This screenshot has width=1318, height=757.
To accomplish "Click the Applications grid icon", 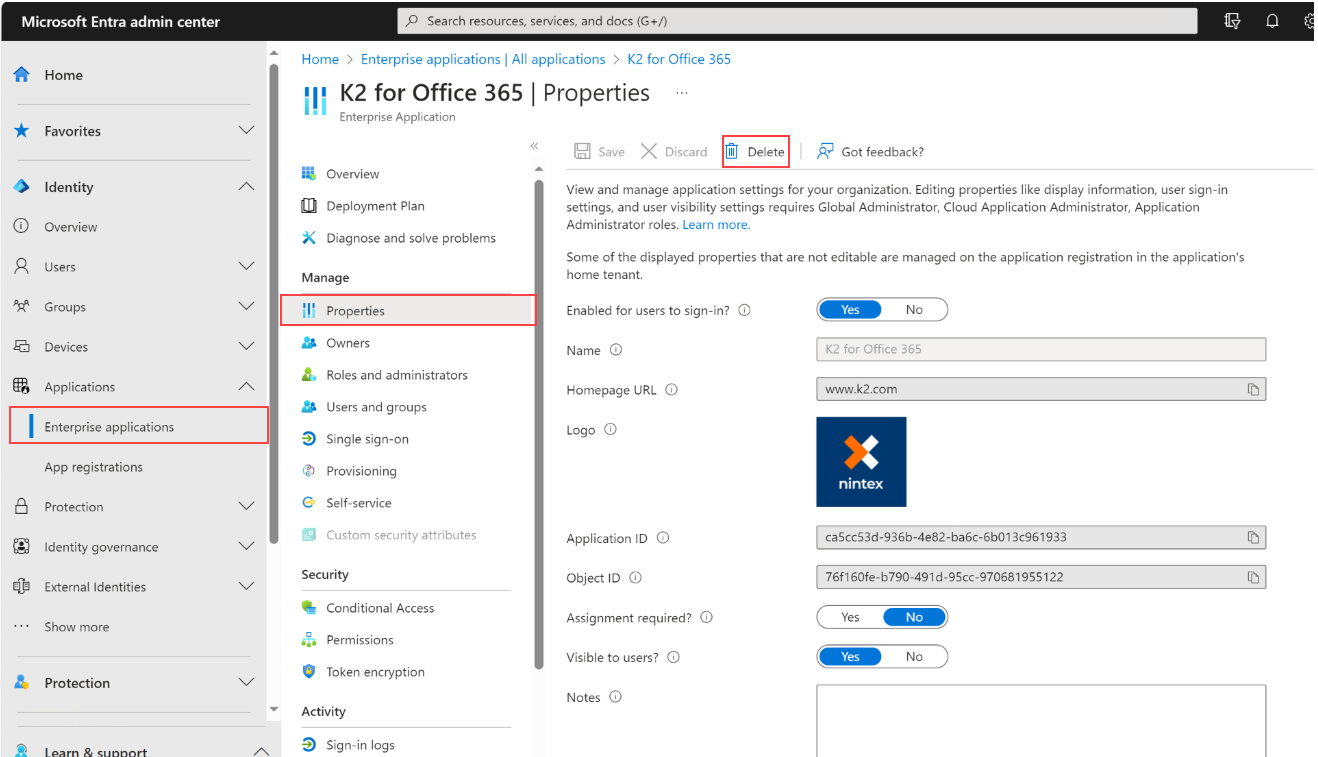I will (21, 387).
